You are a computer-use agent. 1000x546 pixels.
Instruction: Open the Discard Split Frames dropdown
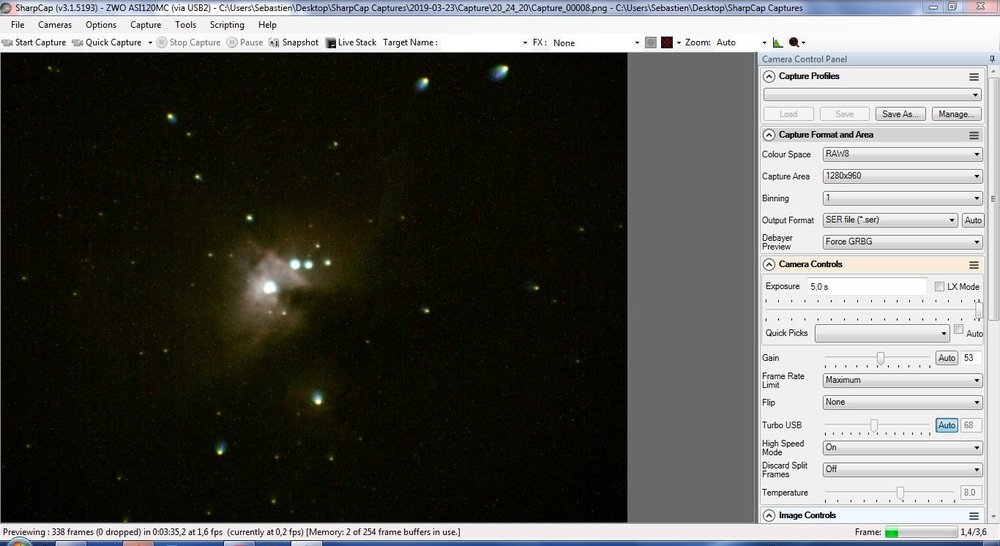[x=902, y=469]
